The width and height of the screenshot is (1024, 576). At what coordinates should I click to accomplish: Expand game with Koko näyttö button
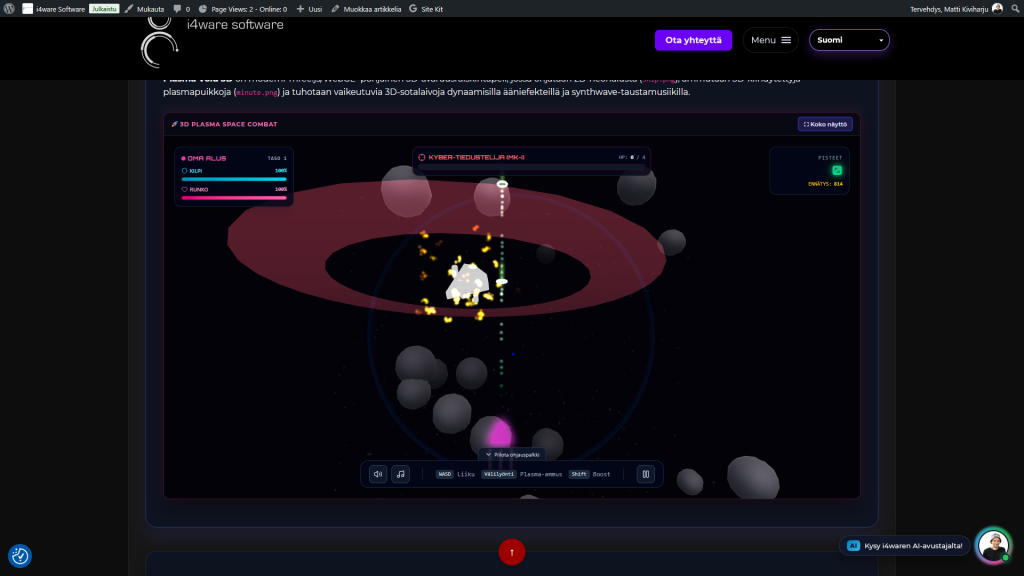click(825, 124)
